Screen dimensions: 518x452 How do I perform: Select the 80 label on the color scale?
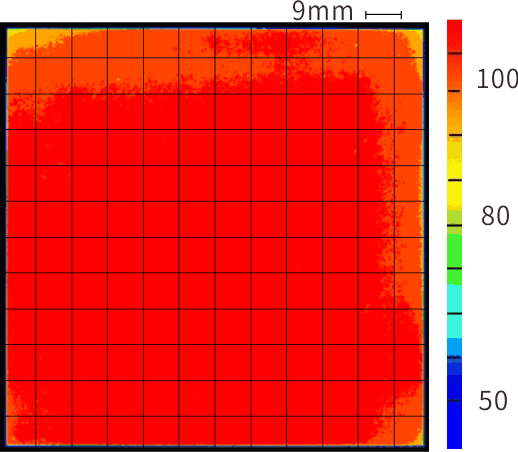(x=495, y=216)
